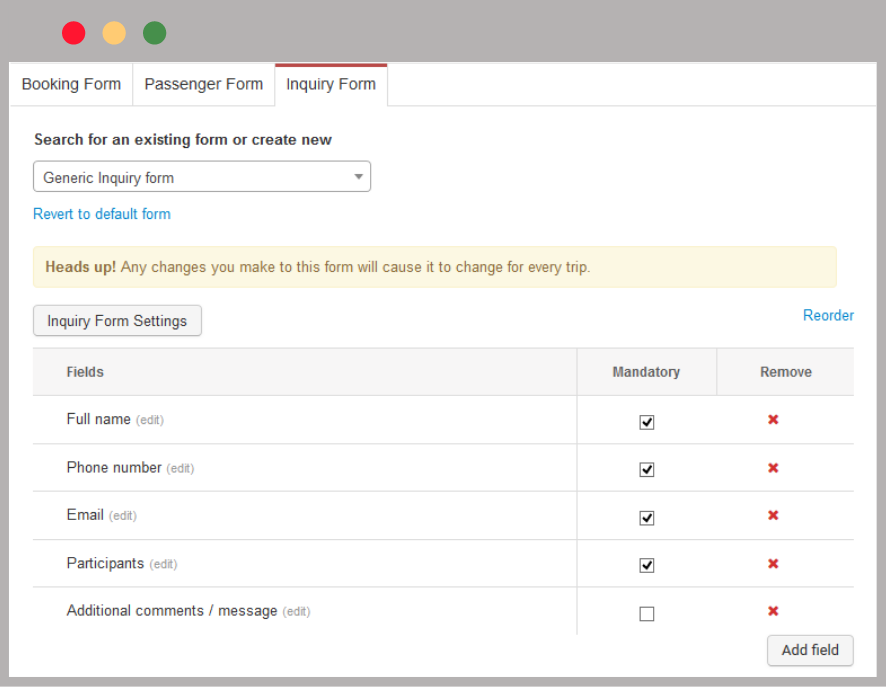This screenshot has width=886, height=687.
Task: Remove the Participants field
Action: click(x=773, y=564)
